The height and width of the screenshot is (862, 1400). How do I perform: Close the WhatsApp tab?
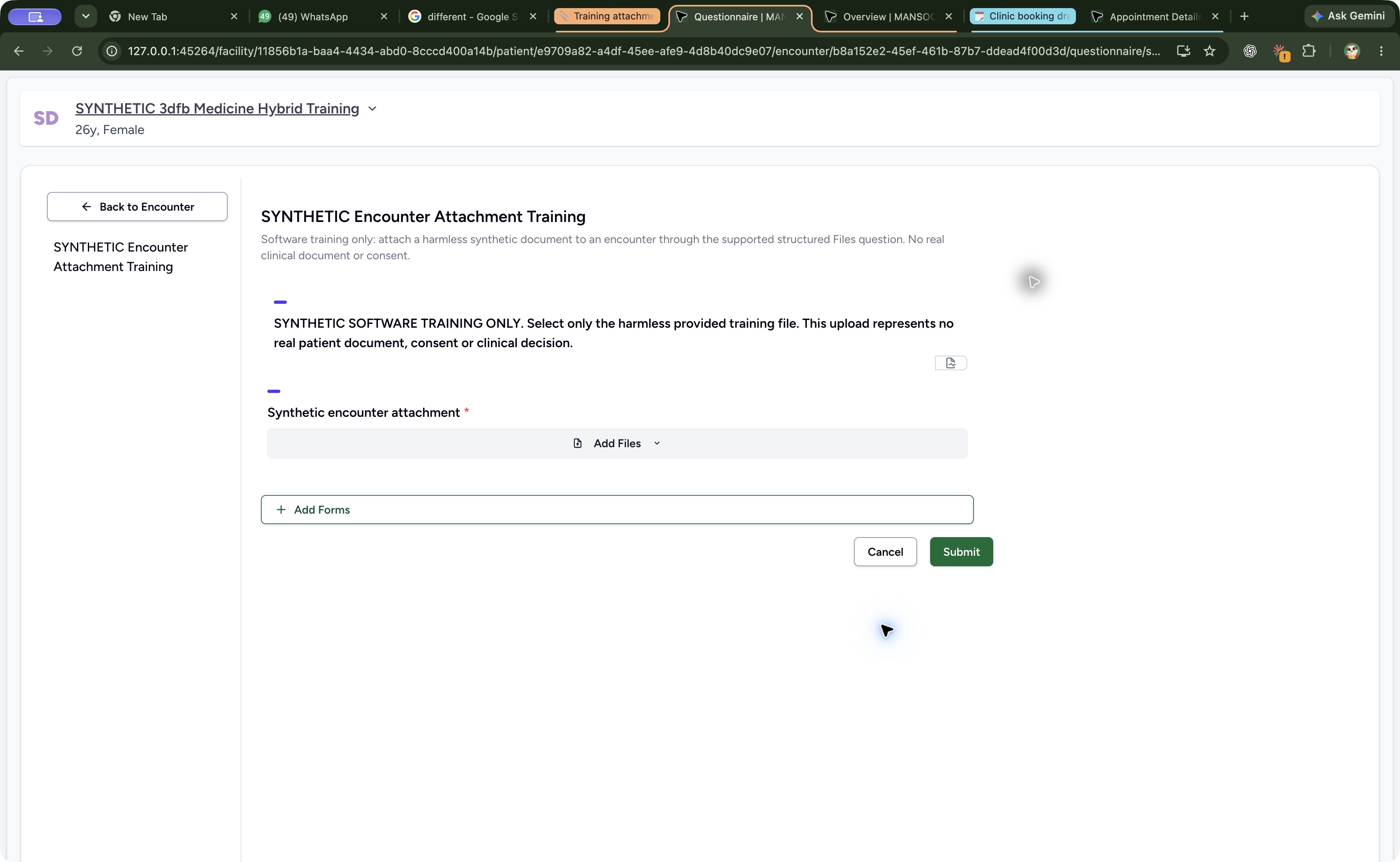384,17
